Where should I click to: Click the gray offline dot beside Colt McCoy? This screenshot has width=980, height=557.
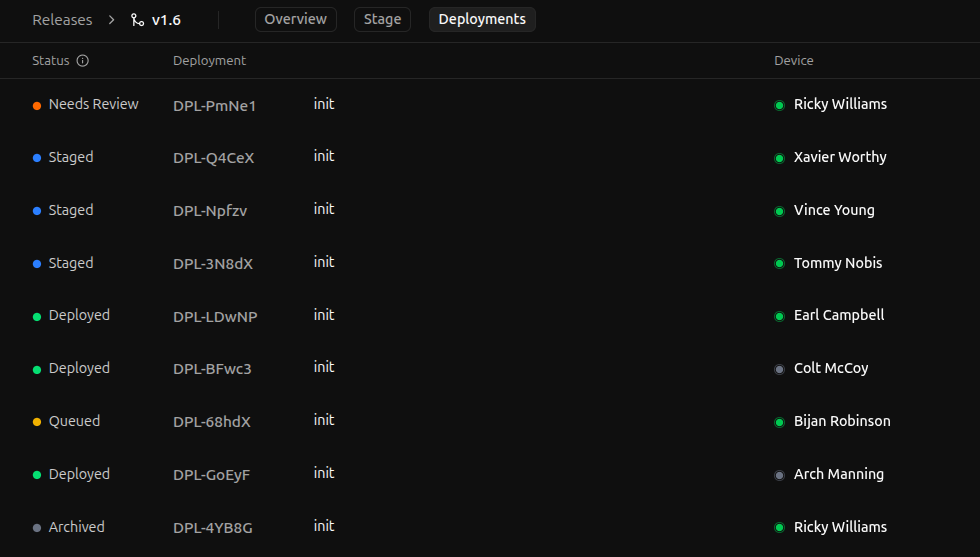[779, 369]
